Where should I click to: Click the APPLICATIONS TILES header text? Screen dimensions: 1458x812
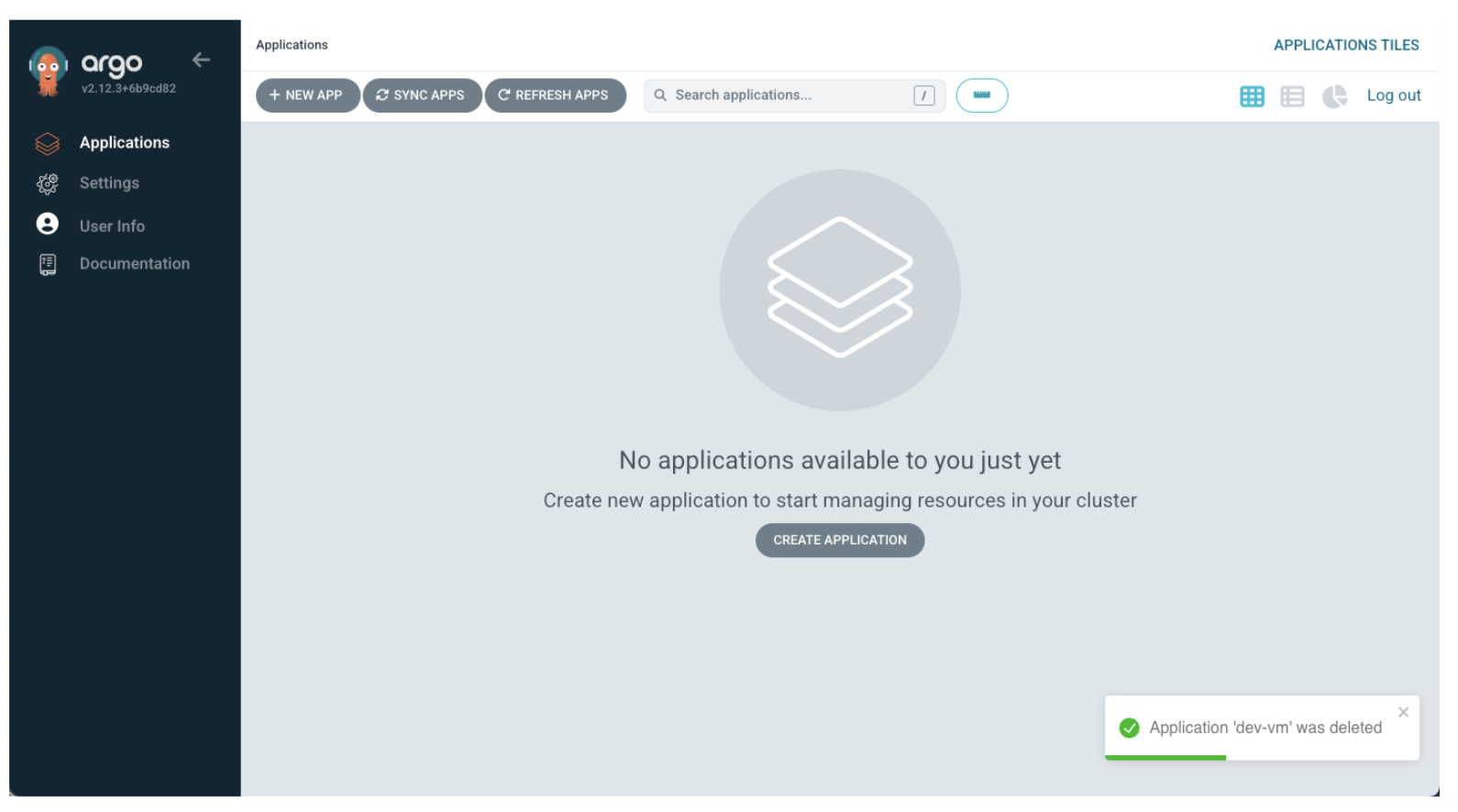[1346, 45]
